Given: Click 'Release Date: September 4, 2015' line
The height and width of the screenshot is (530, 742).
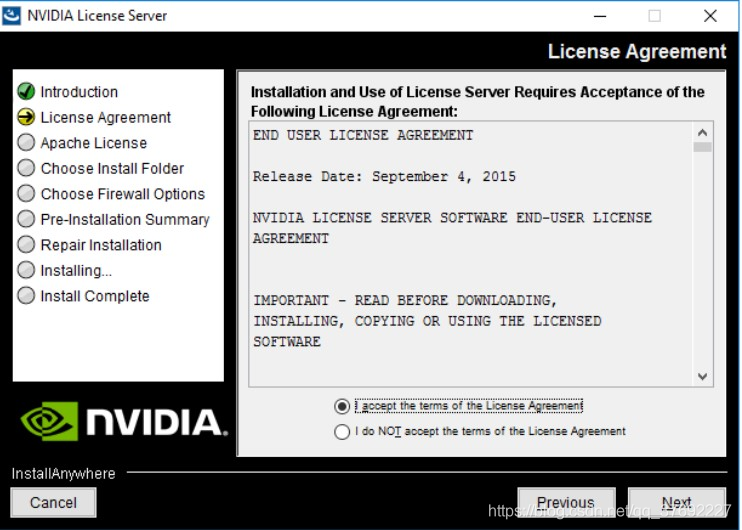Looking at the screenshot, I should (x=384, y=177).
